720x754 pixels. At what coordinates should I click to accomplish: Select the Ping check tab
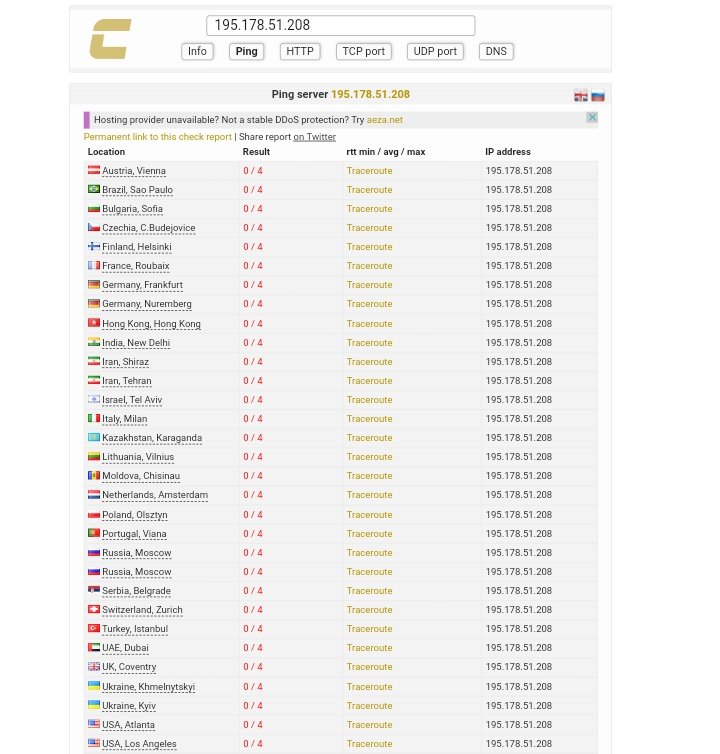[246, 51]
